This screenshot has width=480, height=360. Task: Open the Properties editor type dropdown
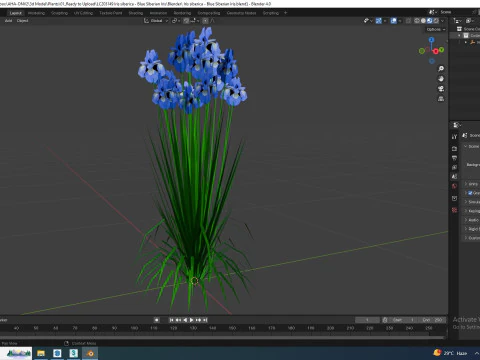(457, 125)
